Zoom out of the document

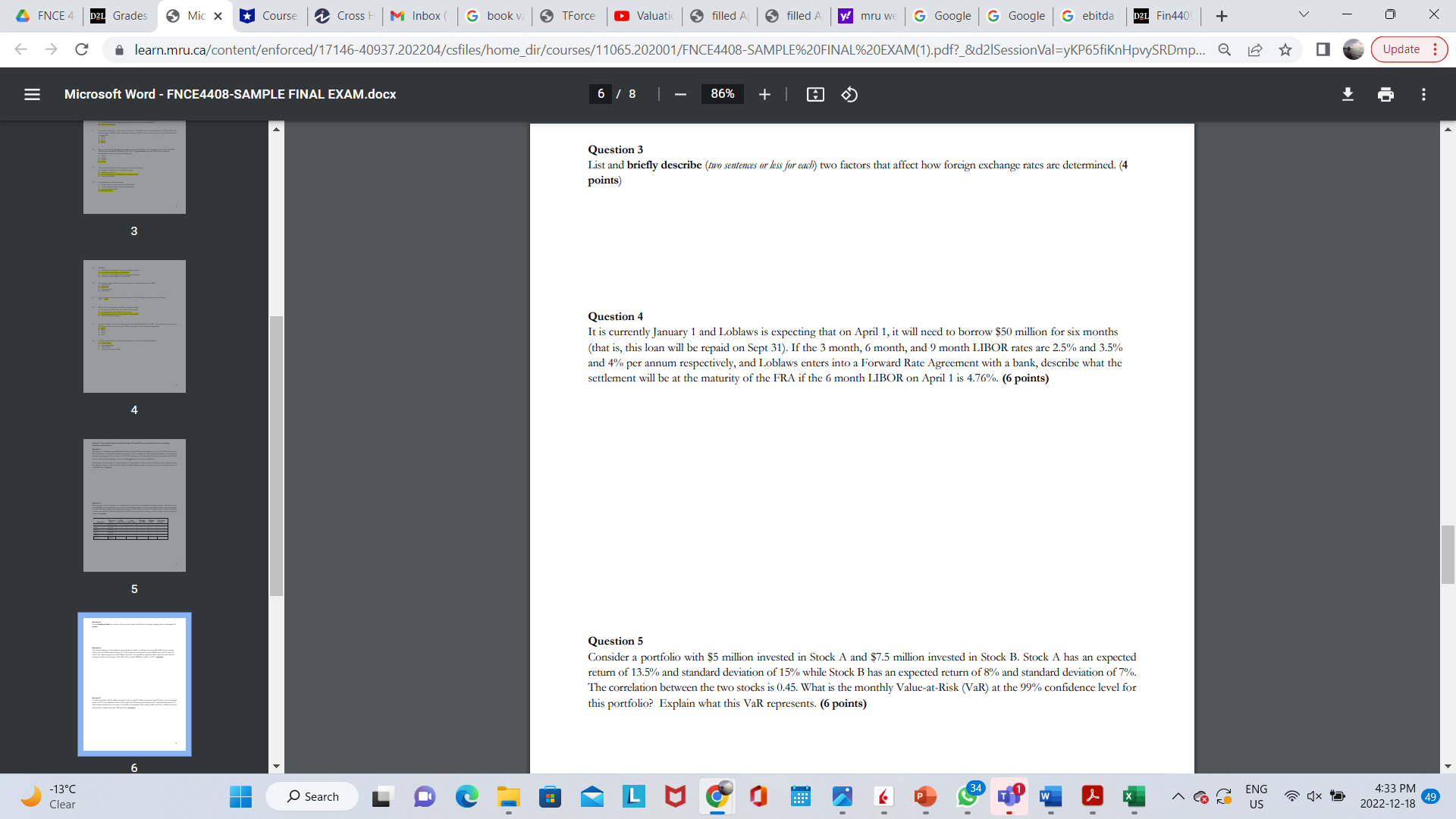679,94
